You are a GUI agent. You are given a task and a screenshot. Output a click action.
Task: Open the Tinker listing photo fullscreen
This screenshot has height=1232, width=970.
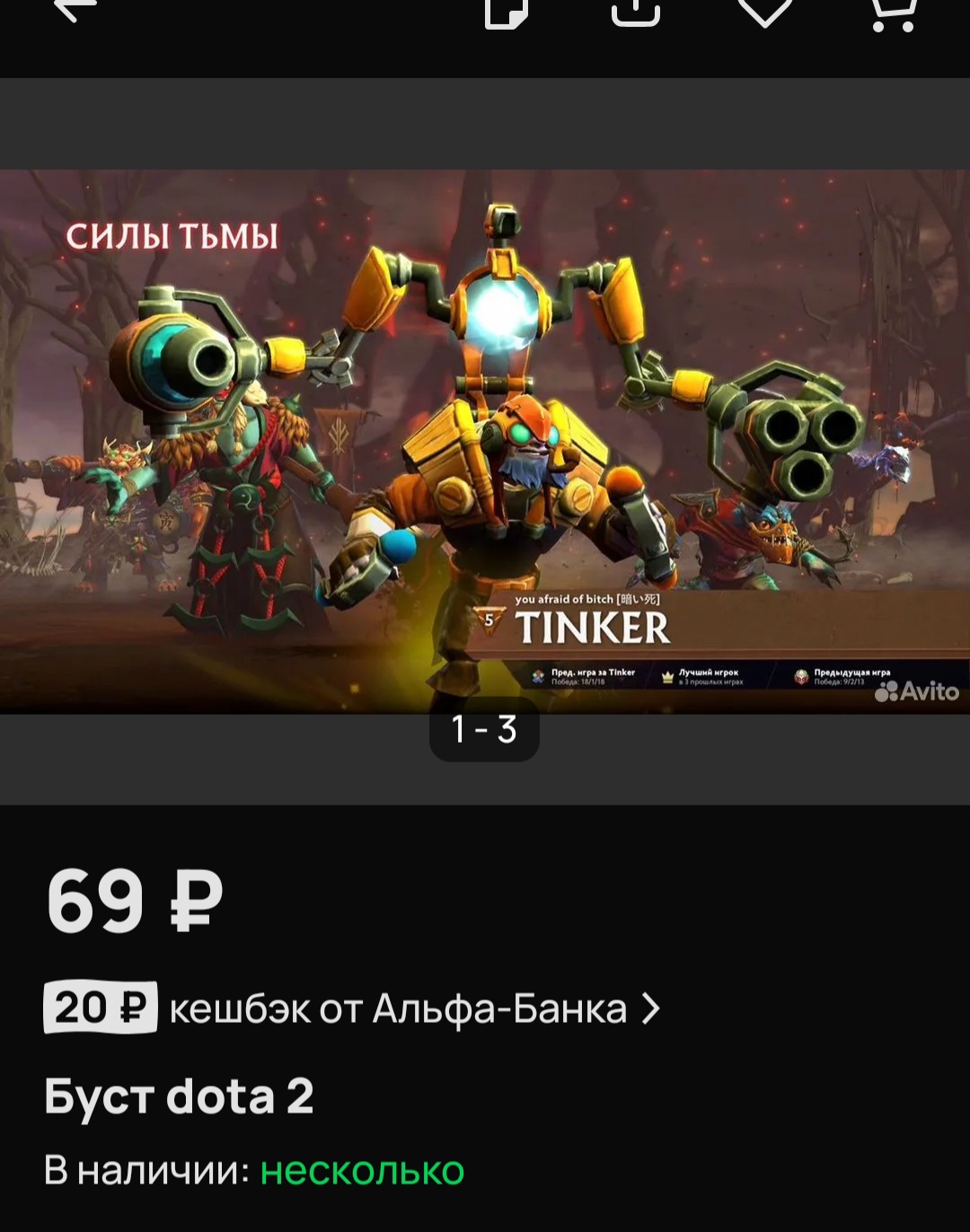[485, 442]
